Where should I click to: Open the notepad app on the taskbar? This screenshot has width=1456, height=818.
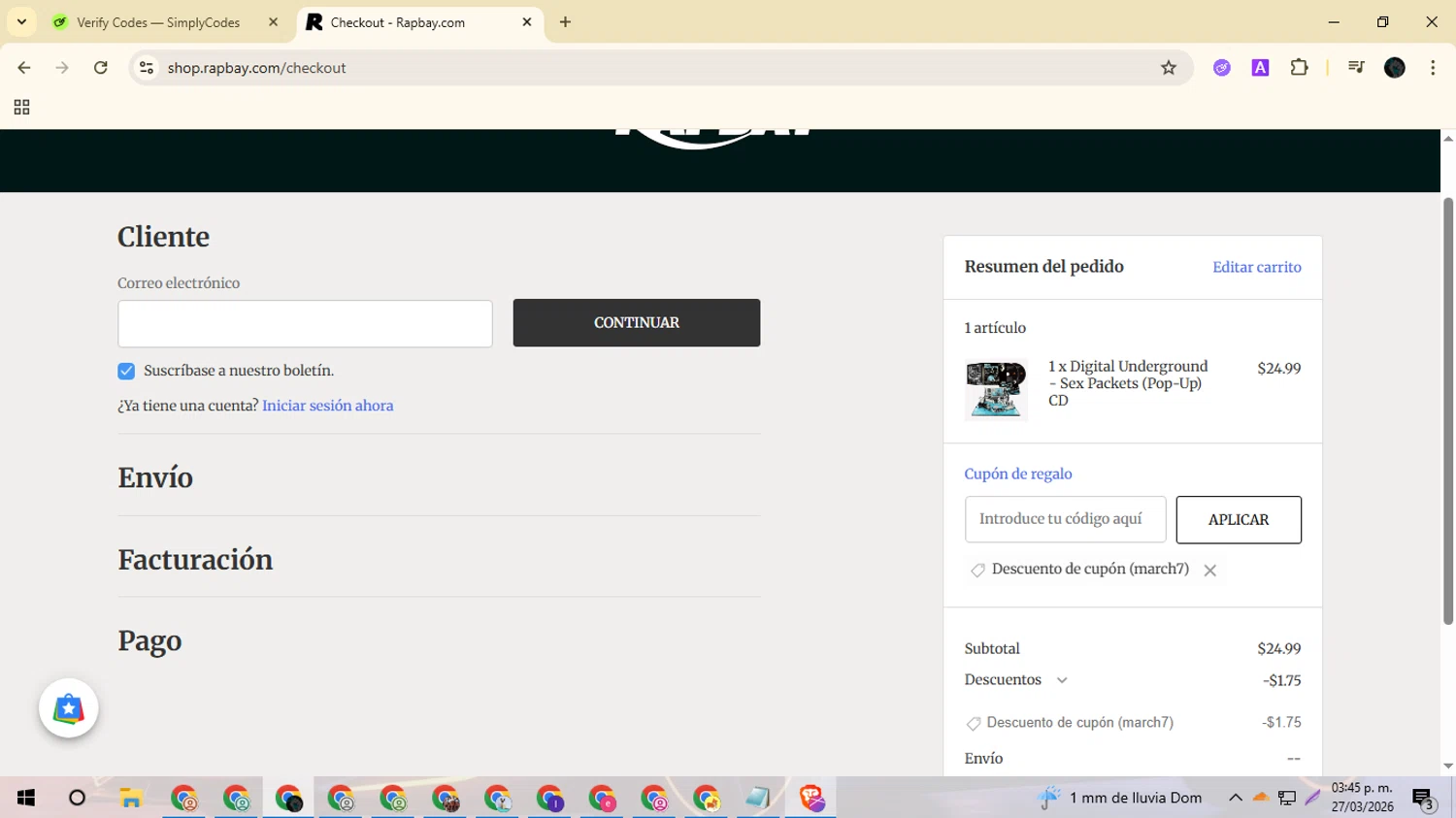click(x=758, y=798)
